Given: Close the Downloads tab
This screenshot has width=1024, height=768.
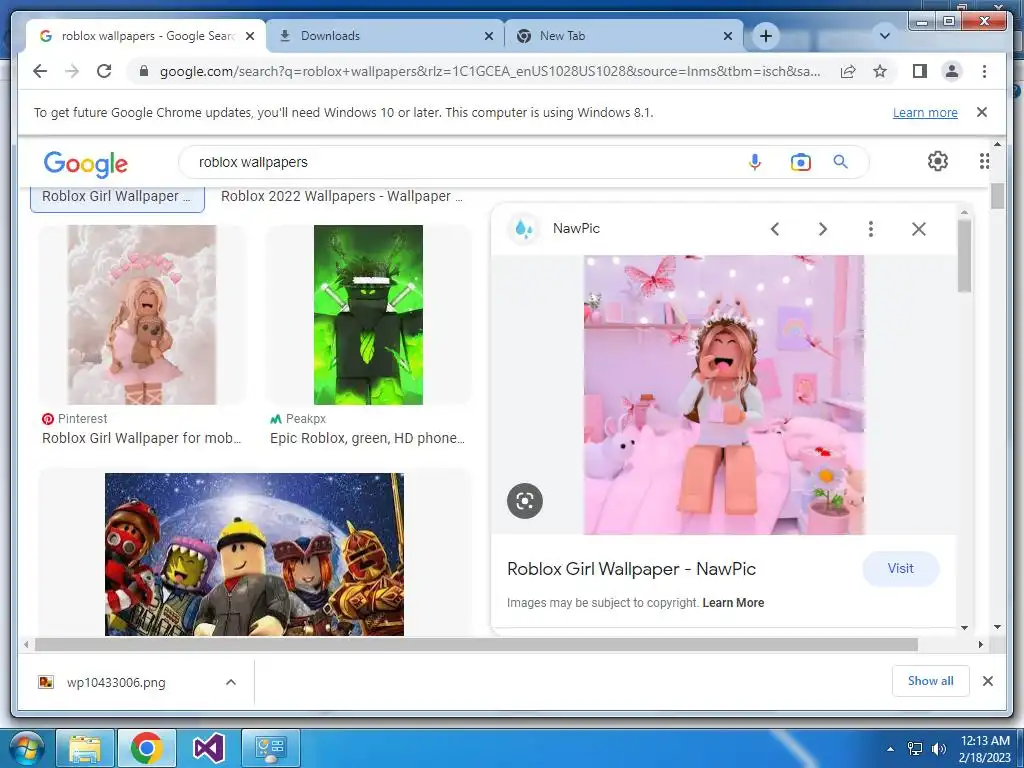Looking at the screenshot, I should [488, 37].
